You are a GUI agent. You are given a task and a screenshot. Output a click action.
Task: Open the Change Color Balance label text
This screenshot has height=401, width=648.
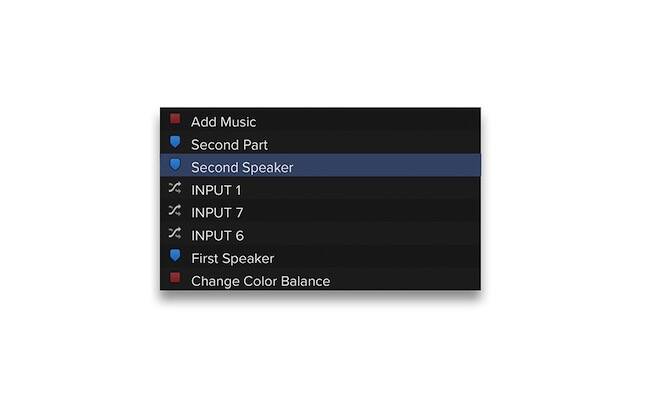[x=261, y=281]
